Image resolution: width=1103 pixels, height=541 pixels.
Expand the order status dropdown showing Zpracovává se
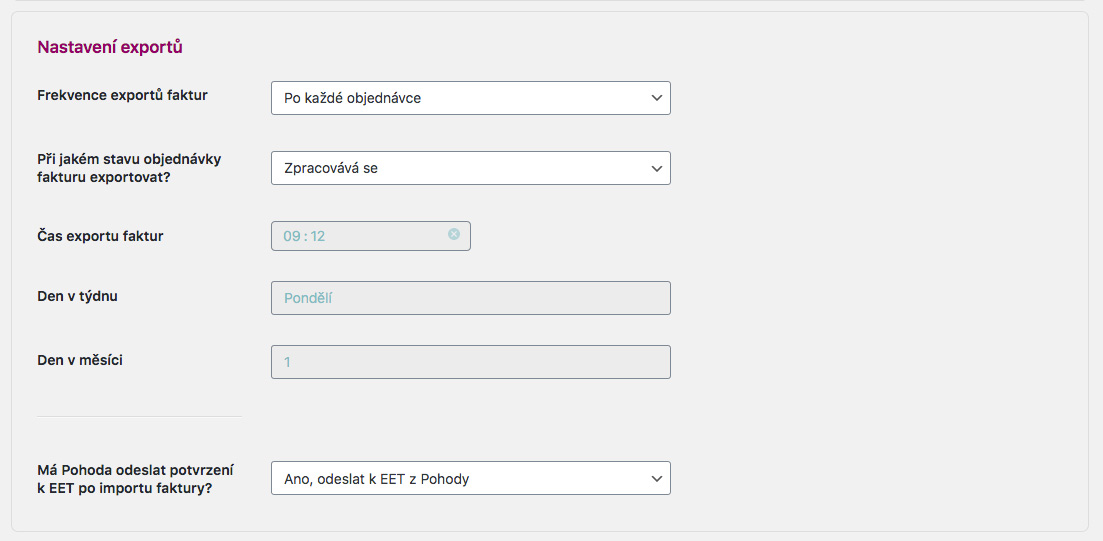[x=471, y=168]
